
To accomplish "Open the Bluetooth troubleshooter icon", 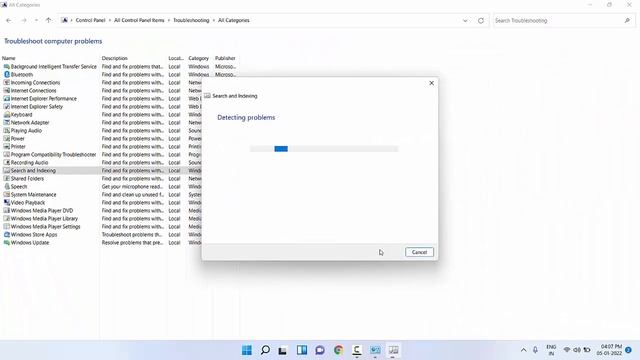I will click(x=7, y=75).
